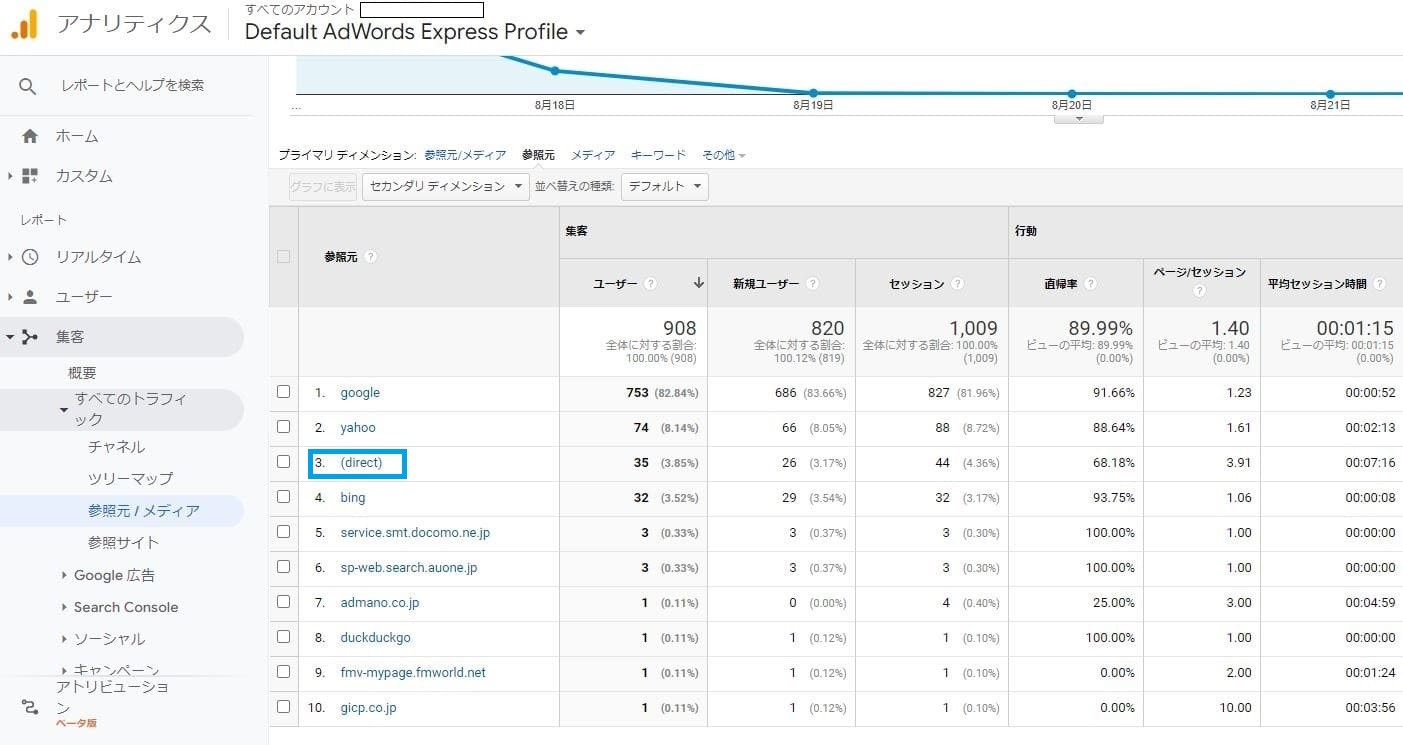Check the box for google row
This screenshot has width=1403, height=745.
tap(284, 392)
